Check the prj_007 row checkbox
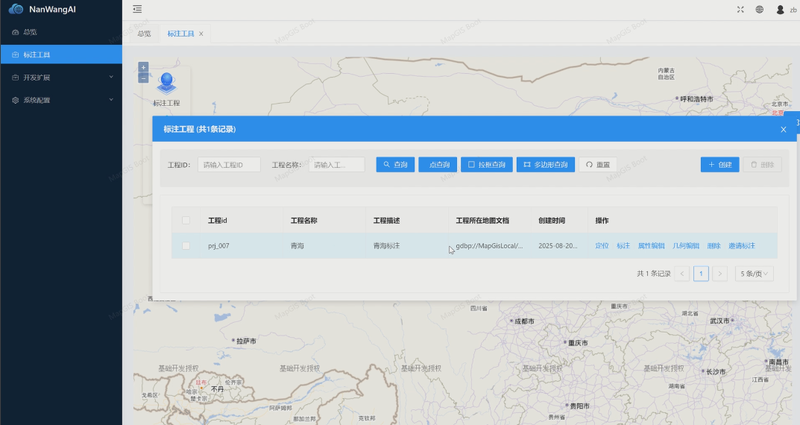Image resolution: width=800 pixels, height=425 pixels. [186, 245]
